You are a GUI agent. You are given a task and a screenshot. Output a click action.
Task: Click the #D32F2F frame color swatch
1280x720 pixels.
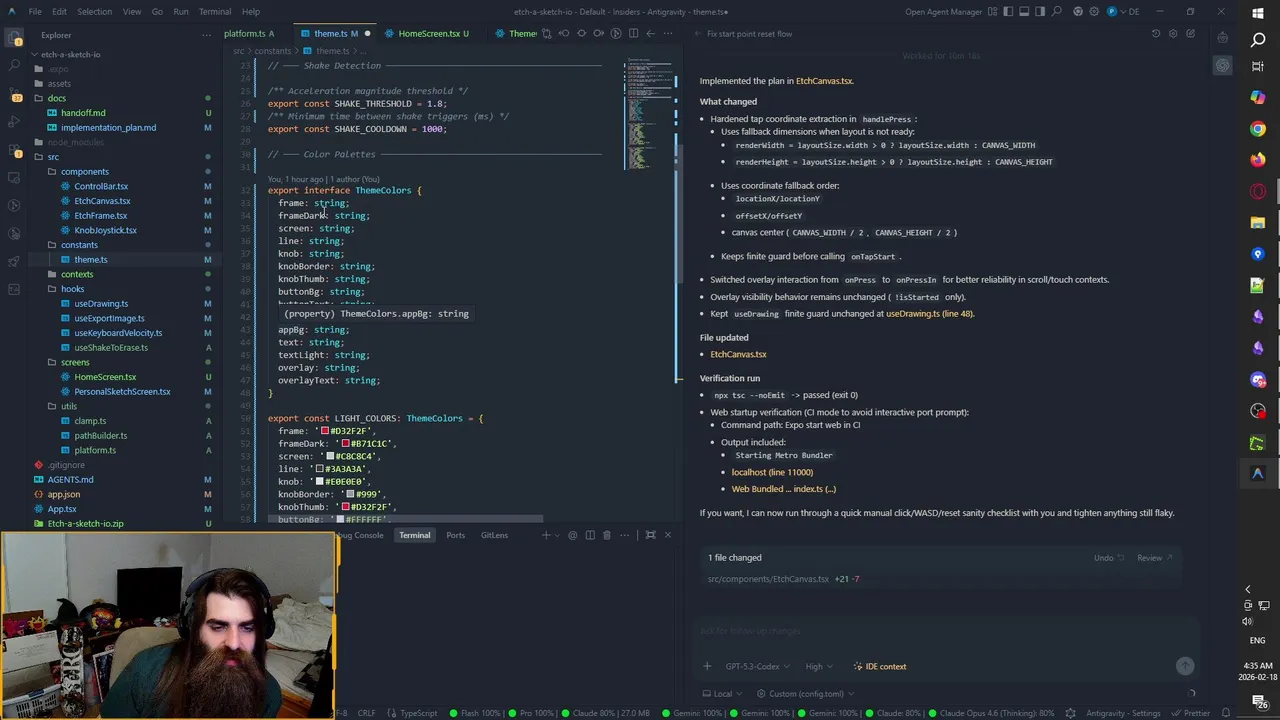click(x=324, y=431)
